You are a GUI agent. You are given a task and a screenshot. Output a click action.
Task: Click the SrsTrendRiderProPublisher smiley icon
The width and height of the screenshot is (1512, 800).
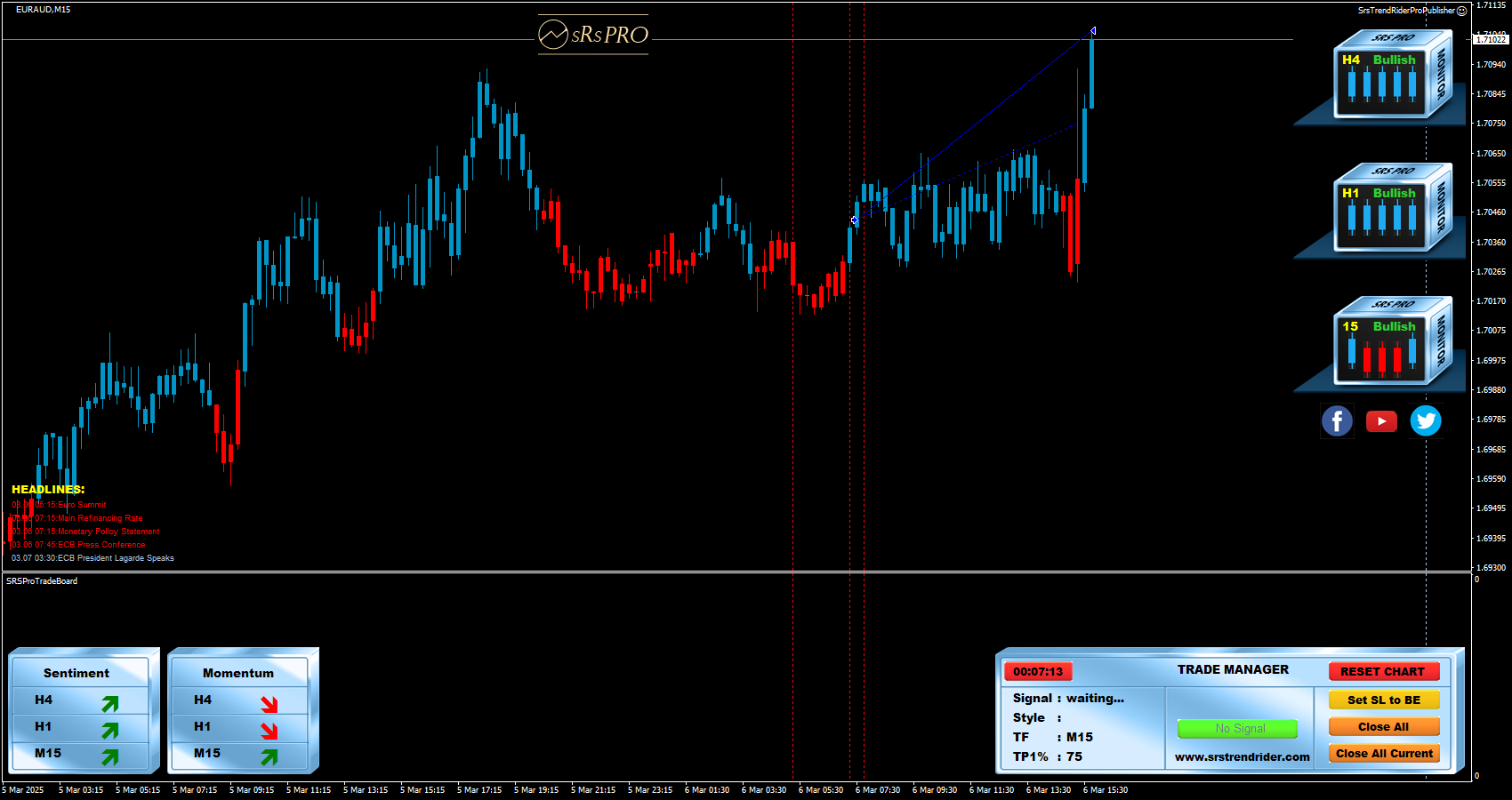pyautogui.click(x=1461, y=11)
